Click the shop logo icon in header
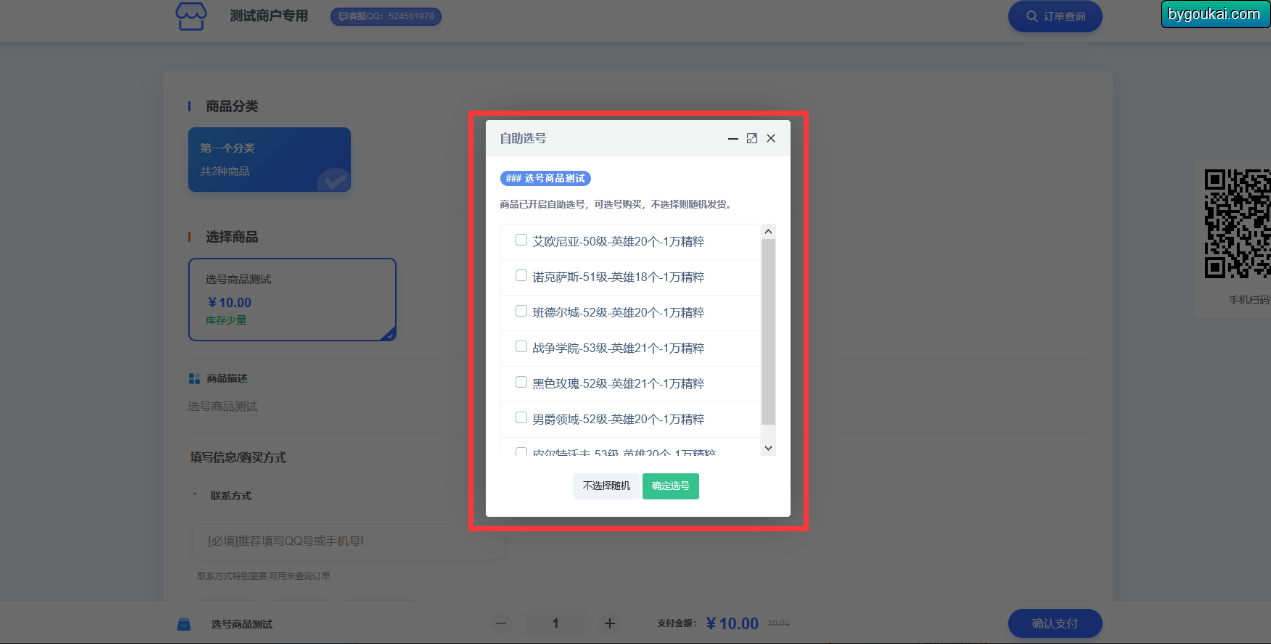This screenshot has width=1271, height=644. pos(190,16)
